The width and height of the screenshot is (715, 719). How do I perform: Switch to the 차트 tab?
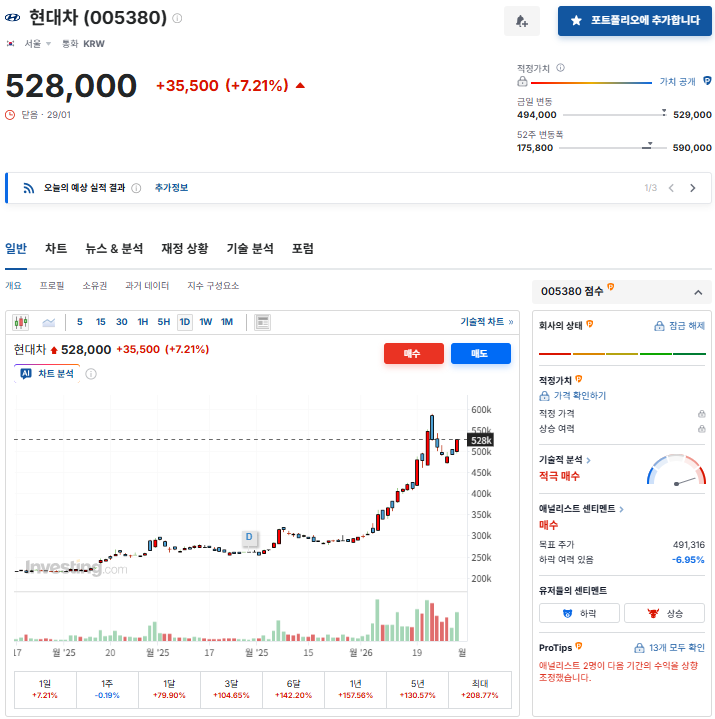point(56,249)
